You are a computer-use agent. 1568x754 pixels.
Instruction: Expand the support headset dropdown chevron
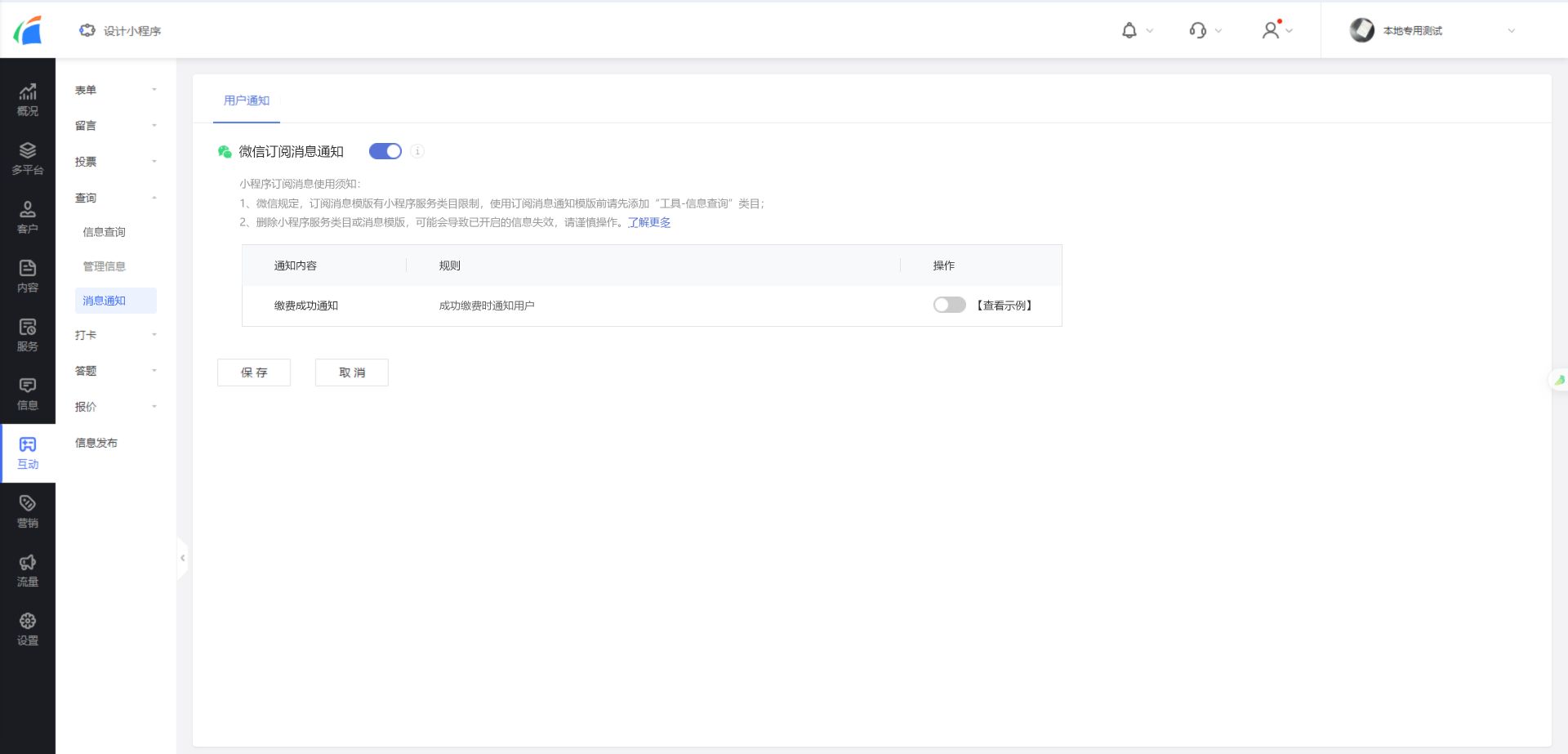(x=1218, y=30)
